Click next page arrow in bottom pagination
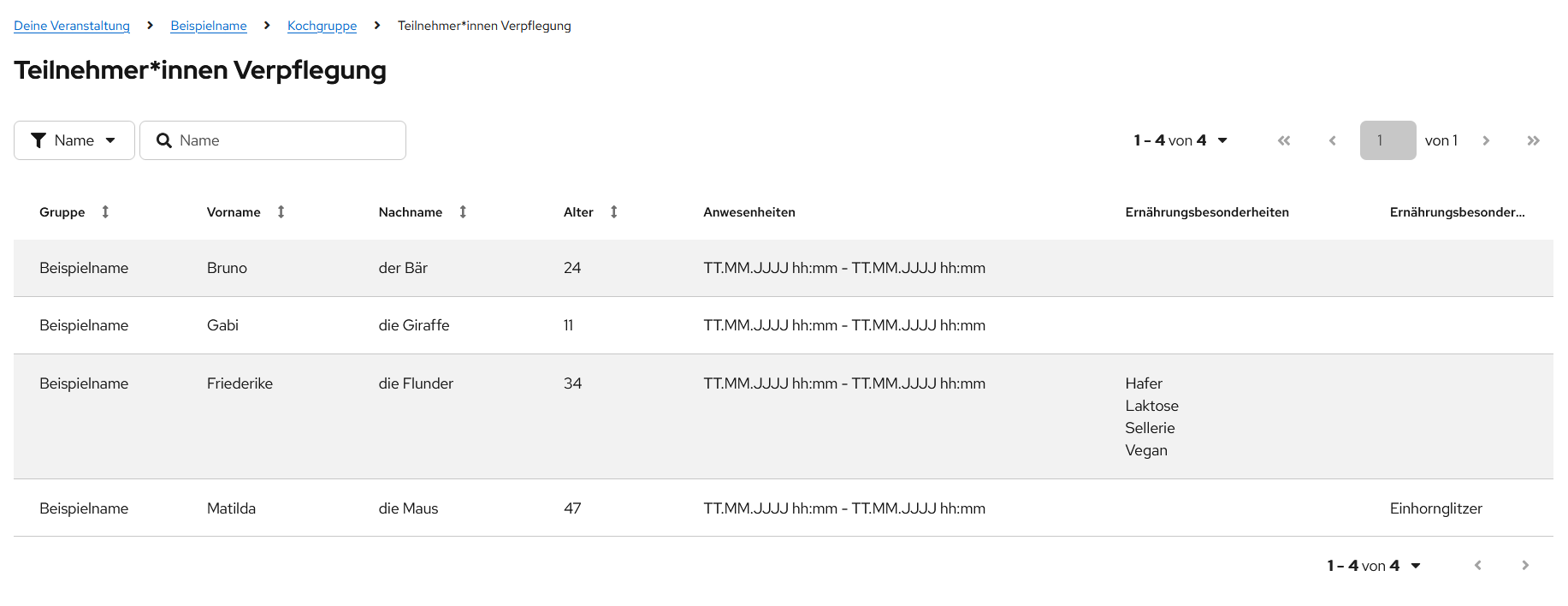 coord(1525,566)
